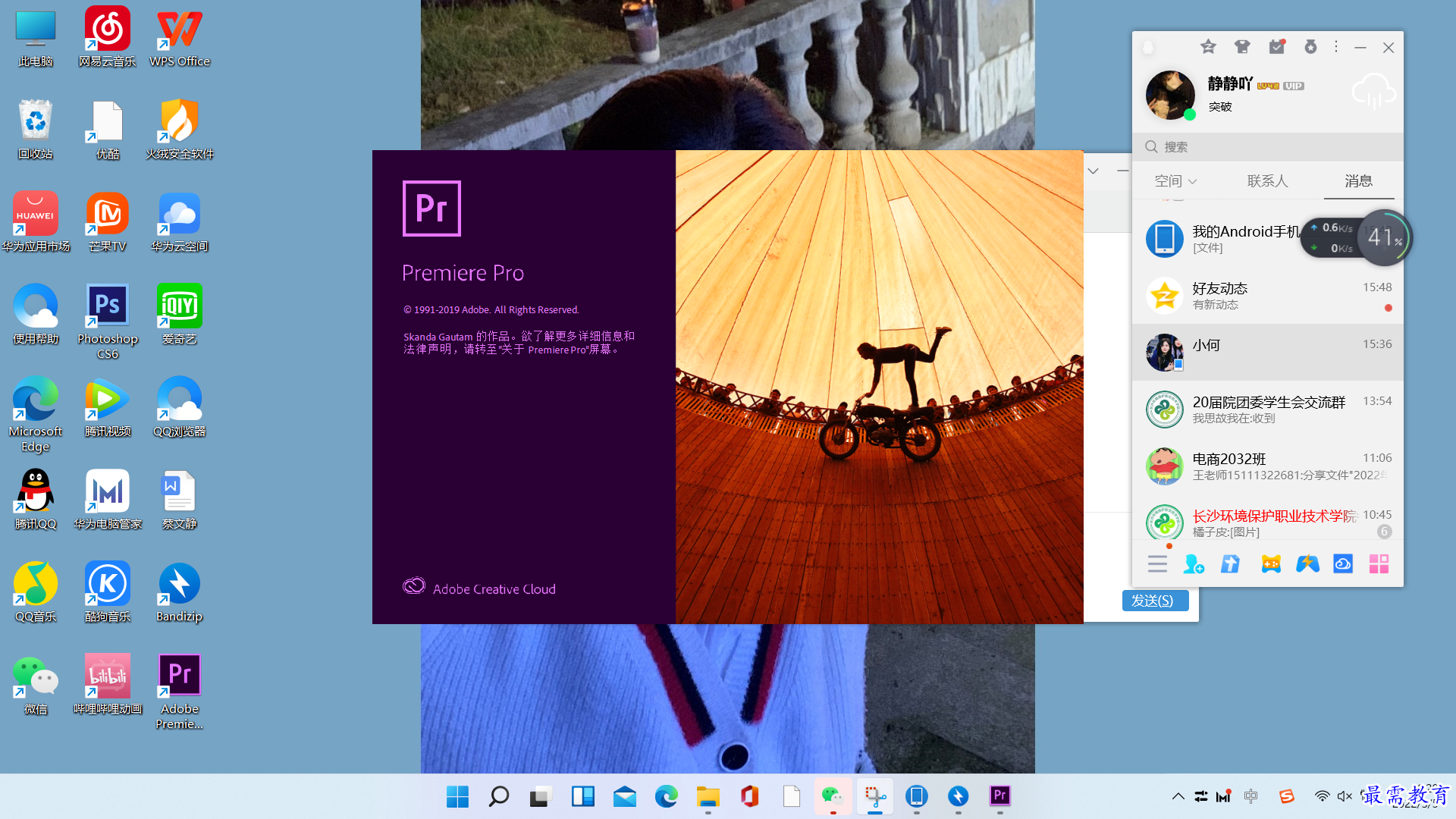Open 爱奇艺 desktop shortcut
Image resolution: width=1456 pixels, height=819 pixels.
click(180, 313)
